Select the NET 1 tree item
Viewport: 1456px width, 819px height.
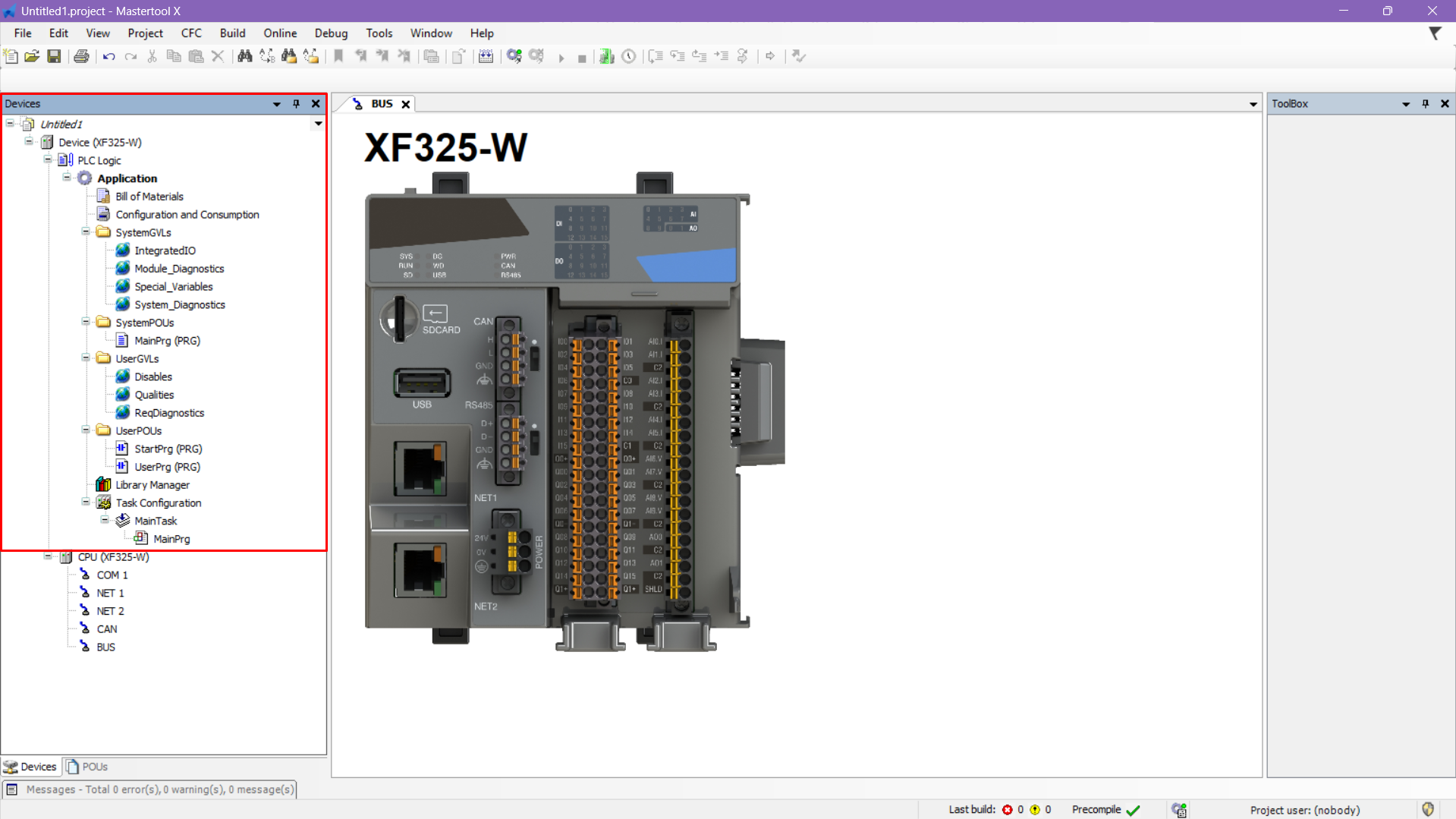110,593
